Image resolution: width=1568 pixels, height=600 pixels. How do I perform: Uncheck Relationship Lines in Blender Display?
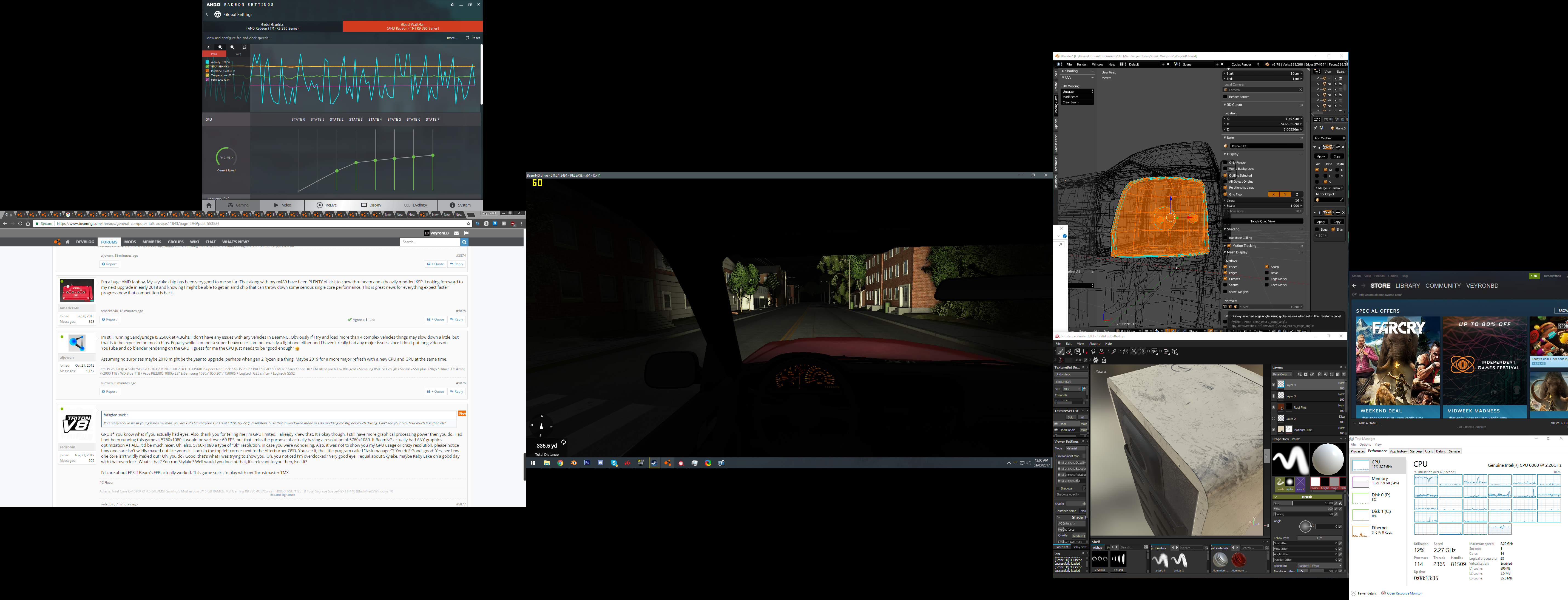[x=1225, y=188]
